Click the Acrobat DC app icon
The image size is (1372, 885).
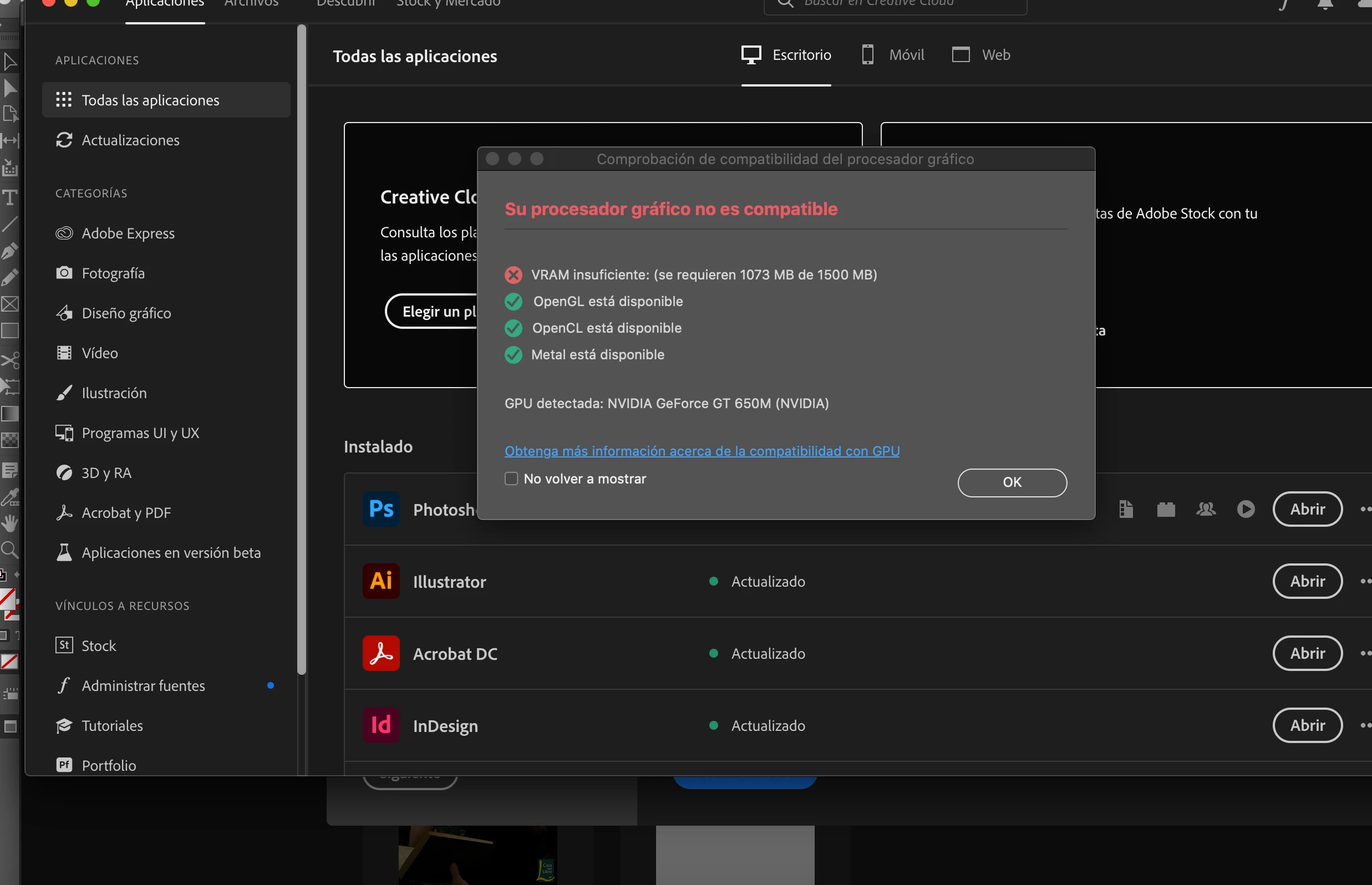coord(380,653)
